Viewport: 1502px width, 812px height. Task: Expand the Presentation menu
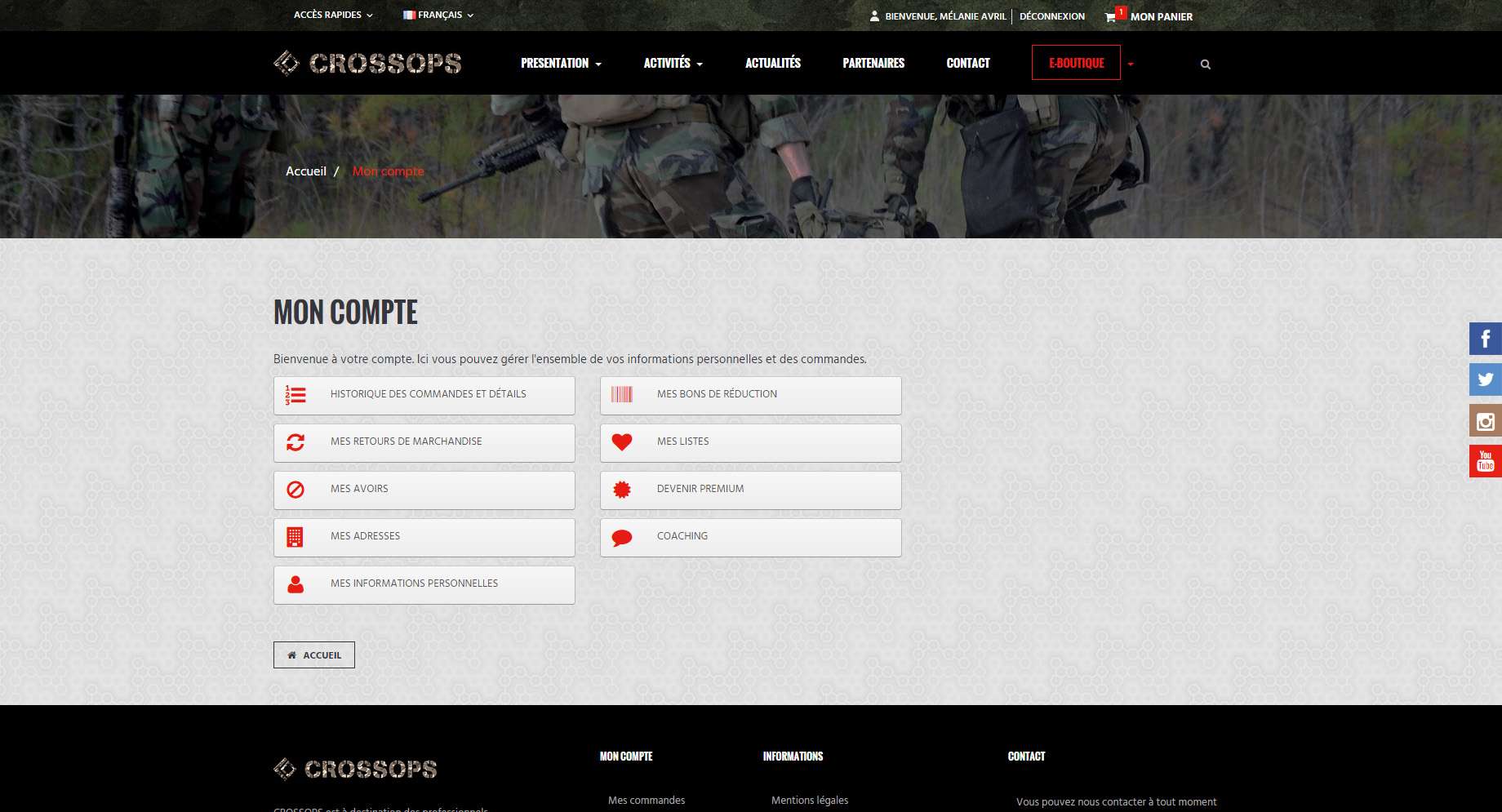561,63
